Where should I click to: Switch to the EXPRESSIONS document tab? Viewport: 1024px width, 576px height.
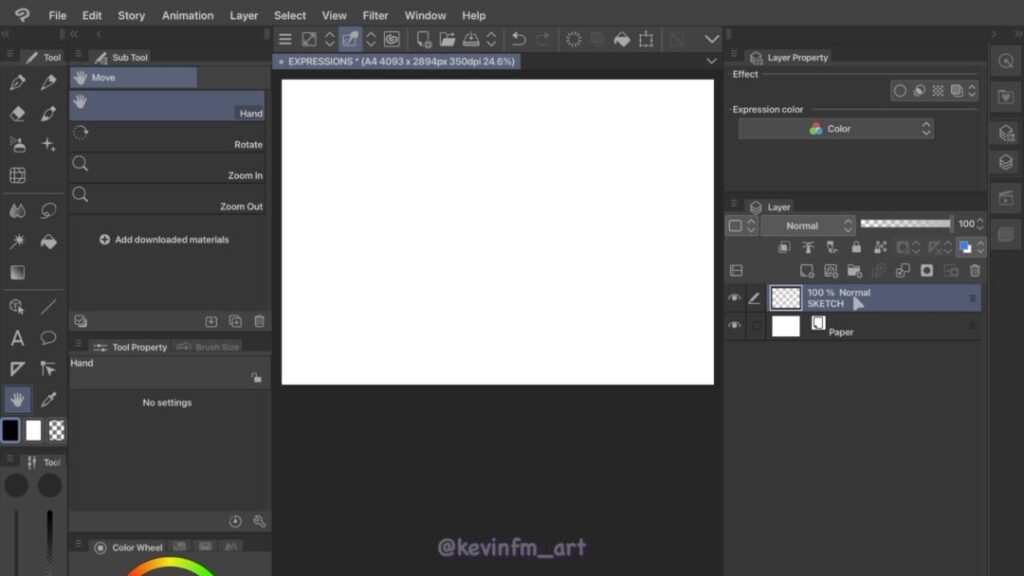click(x=400, y=61)
